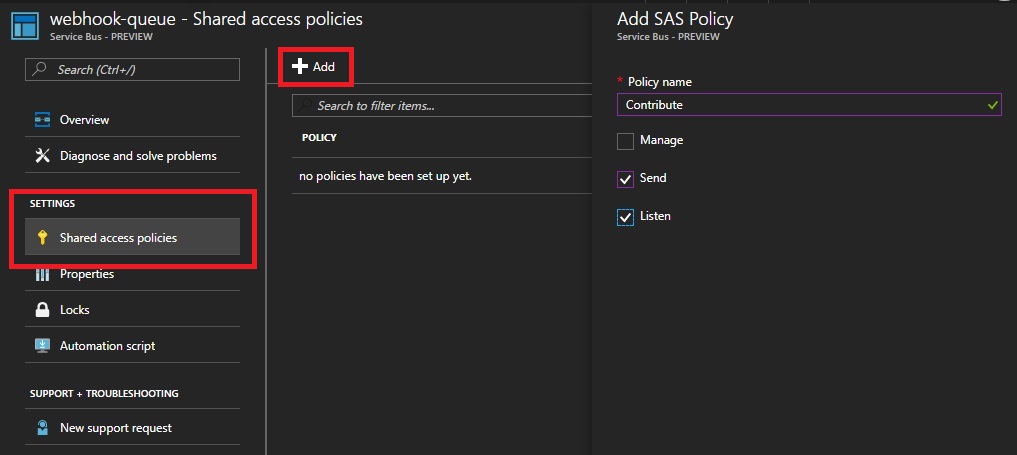Click the Properties bars icon

42,274
